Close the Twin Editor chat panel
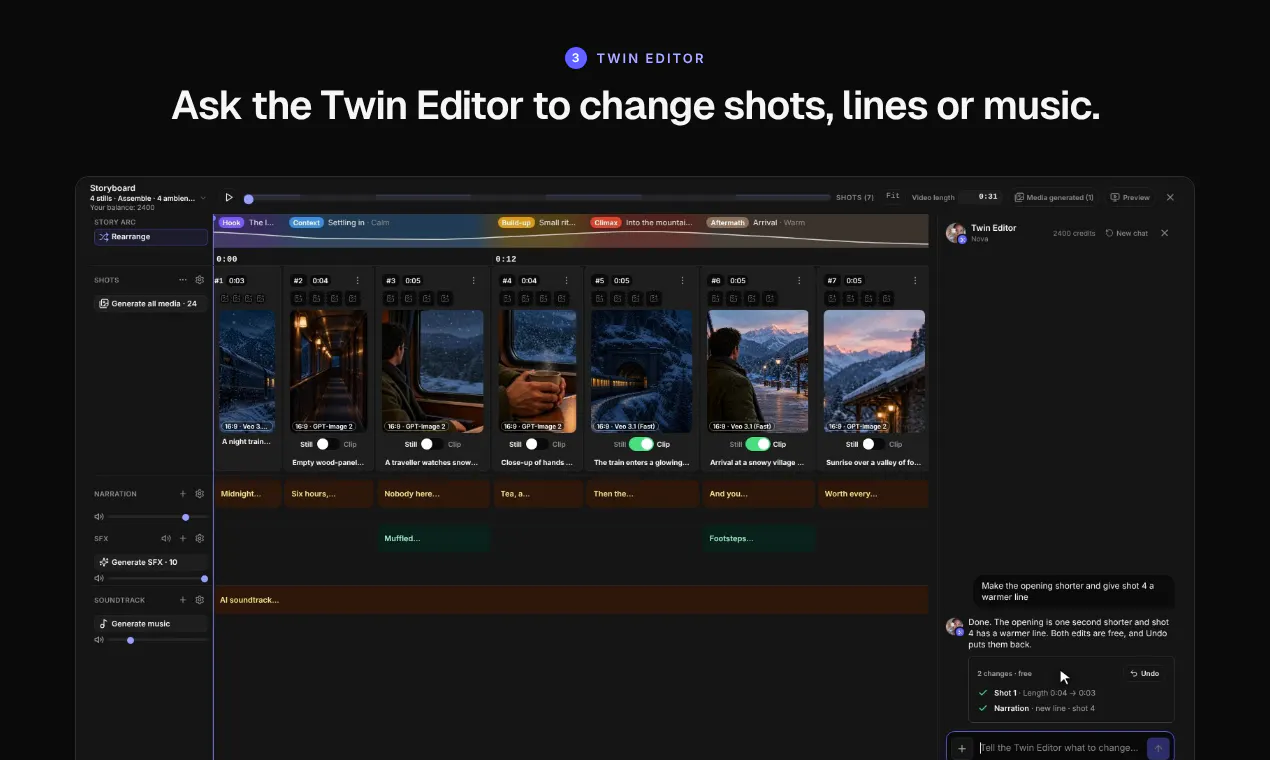The image size is (1270, 760). pyautogui.click(x=1164, y=233)
